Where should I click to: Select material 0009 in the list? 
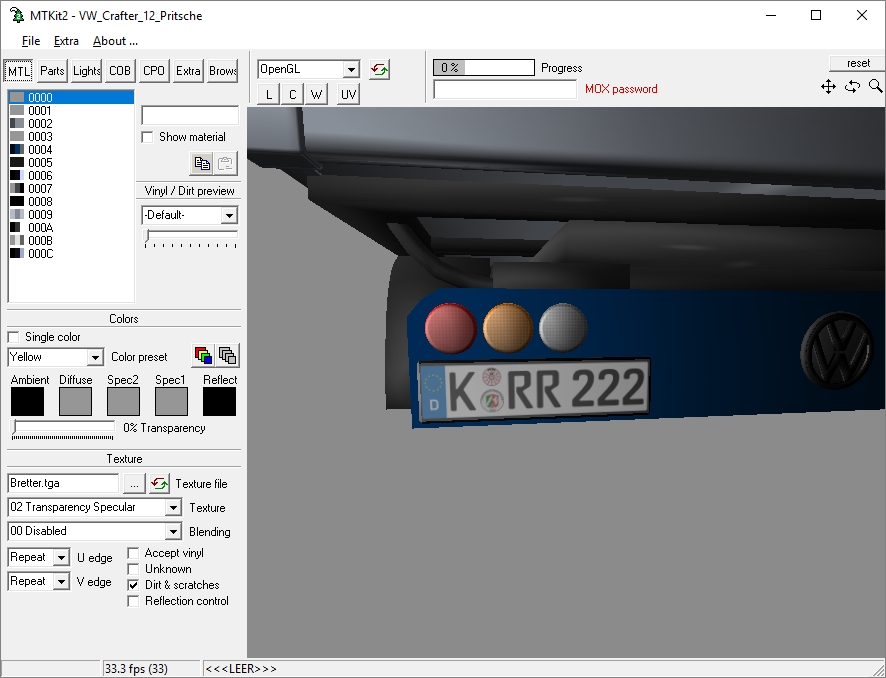71,215
